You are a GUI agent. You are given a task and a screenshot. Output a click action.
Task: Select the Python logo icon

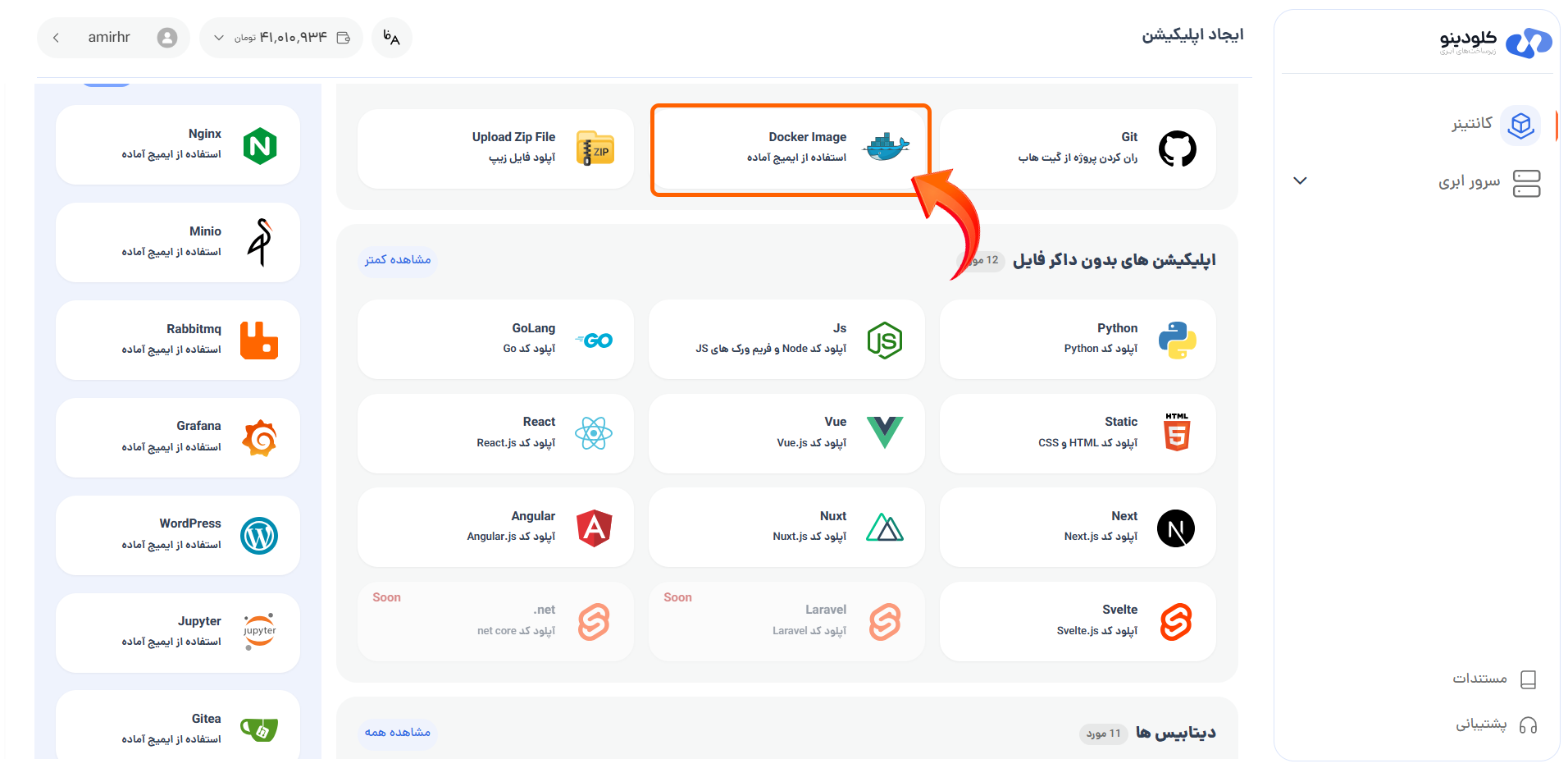[x=1177, y=340]
